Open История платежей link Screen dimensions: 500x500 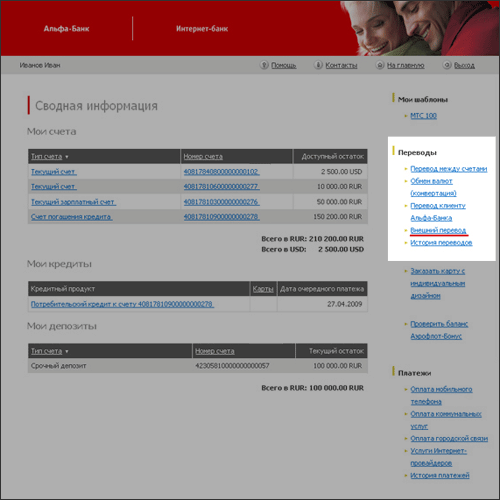coord(440,475)
